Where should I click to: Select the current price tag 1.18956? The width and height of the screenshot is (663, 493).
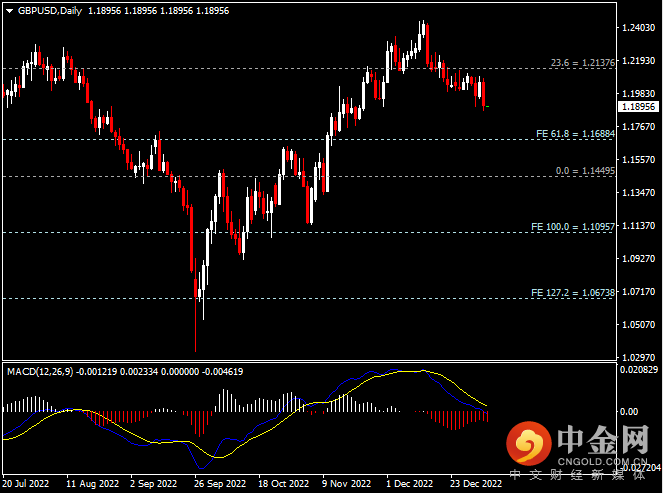638,106
